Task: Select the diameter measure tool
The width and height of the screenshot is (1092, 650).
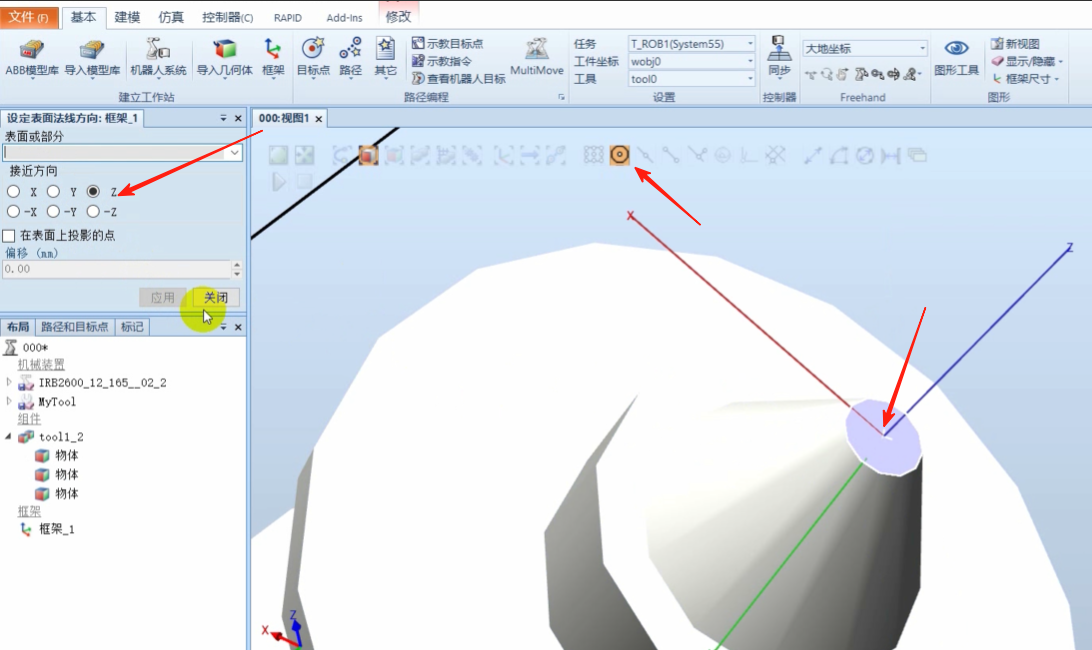Action: coord(864,155)
